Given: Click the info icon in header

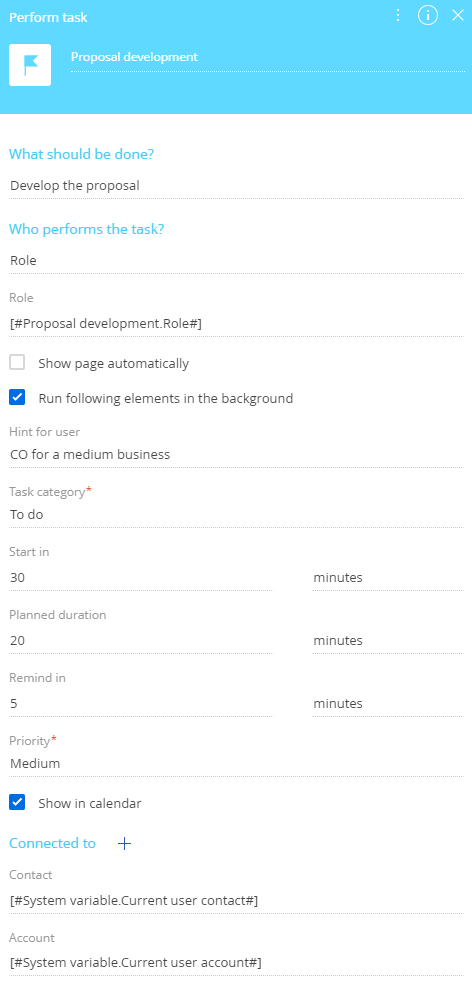Looking at the screenshot, I should click(428, 16).
